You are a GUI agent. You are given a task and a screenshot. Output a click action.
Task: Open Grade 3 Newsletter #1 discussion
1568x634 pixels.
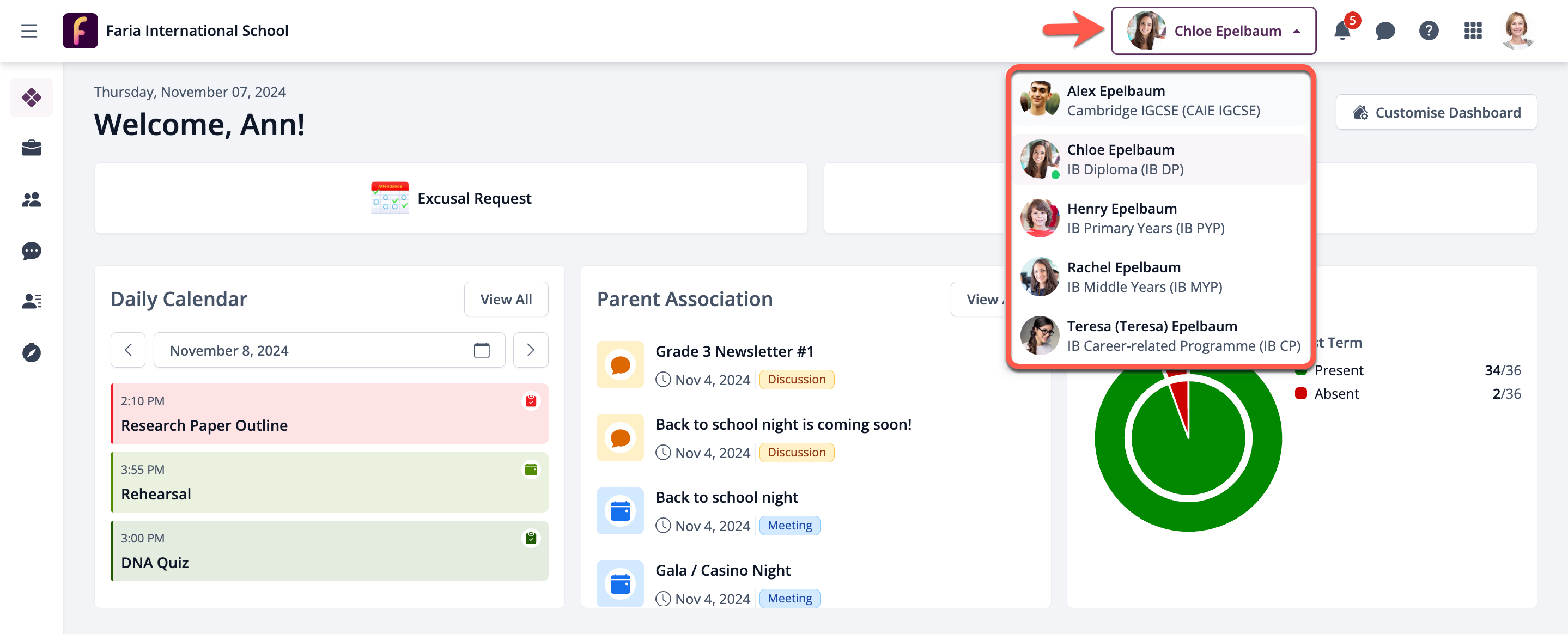coord(734,352)
